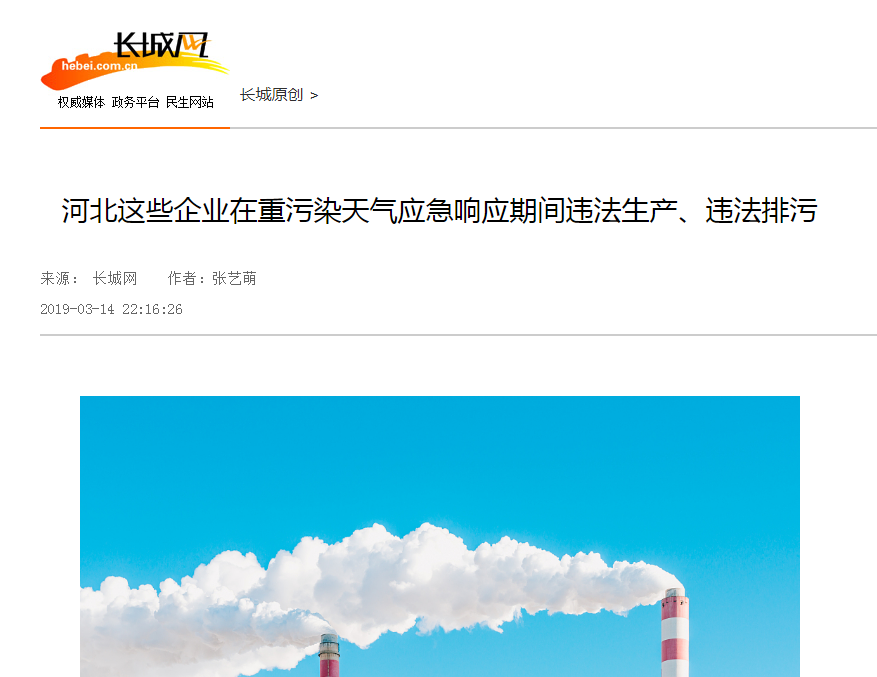Click the tall red-white chimney in photo
This screenshot has height=677, width=877.
(675, 632)
